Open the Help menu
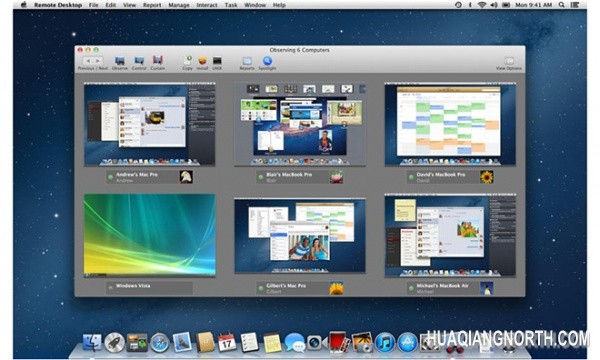 point(279,5)
